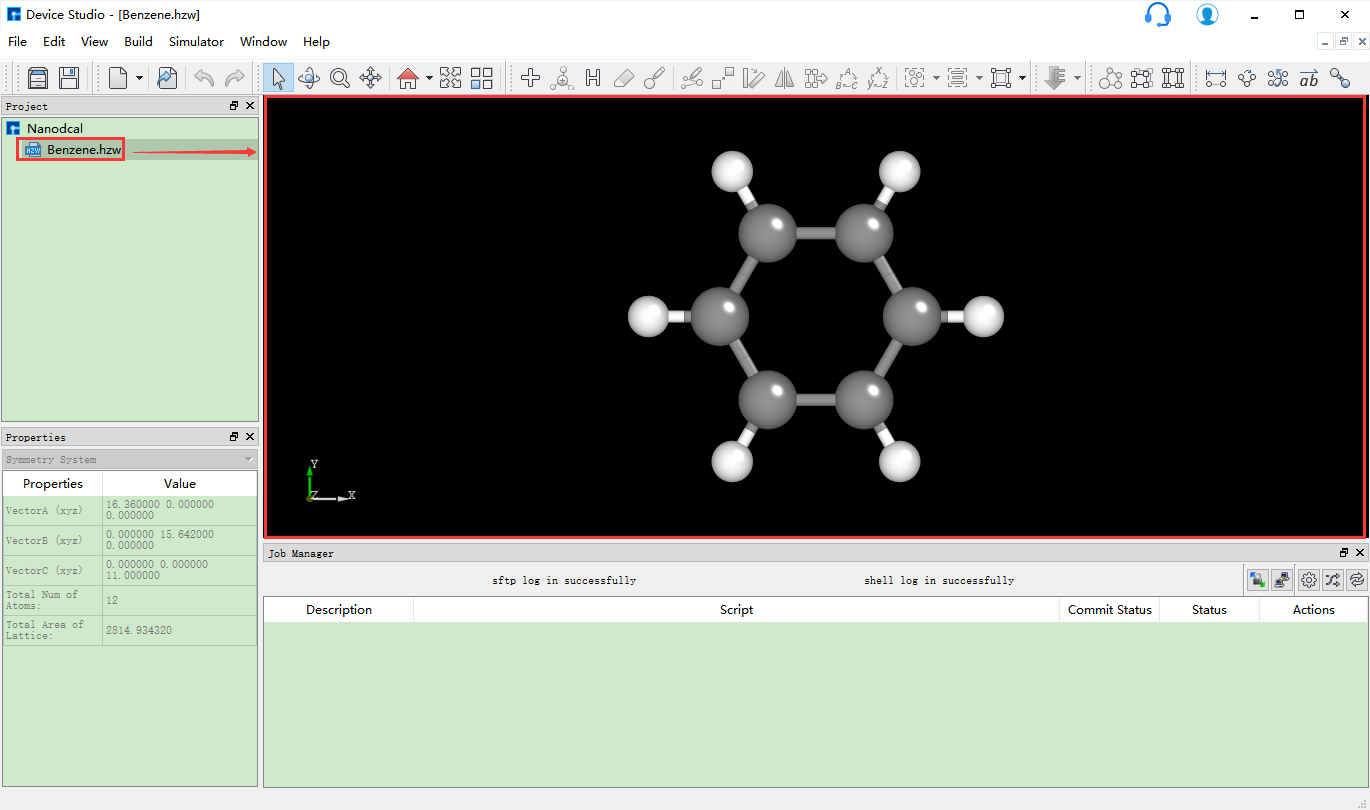Select the add hydrogen H tool
The image size is (1370, 810).
[x=593, y=78]
